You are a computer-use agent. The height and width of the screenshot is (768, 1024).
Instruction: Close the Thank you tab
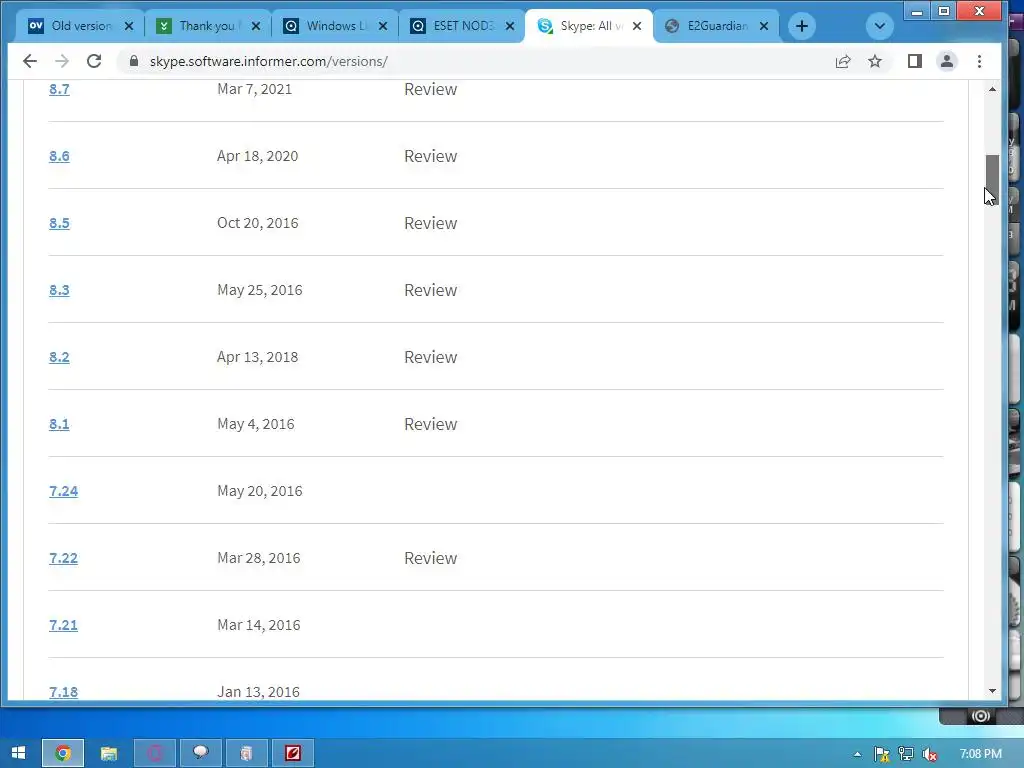256,26
